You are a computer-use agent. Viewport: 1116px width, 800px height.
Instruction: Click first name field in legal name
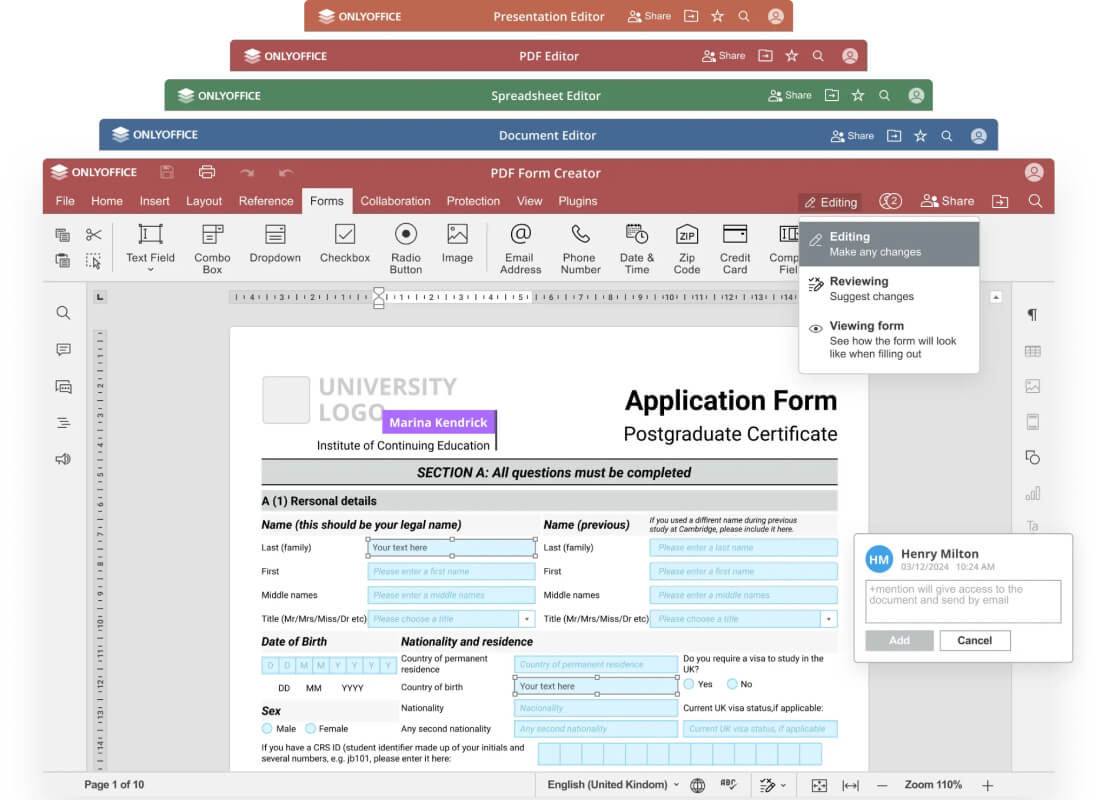[451, 572]
